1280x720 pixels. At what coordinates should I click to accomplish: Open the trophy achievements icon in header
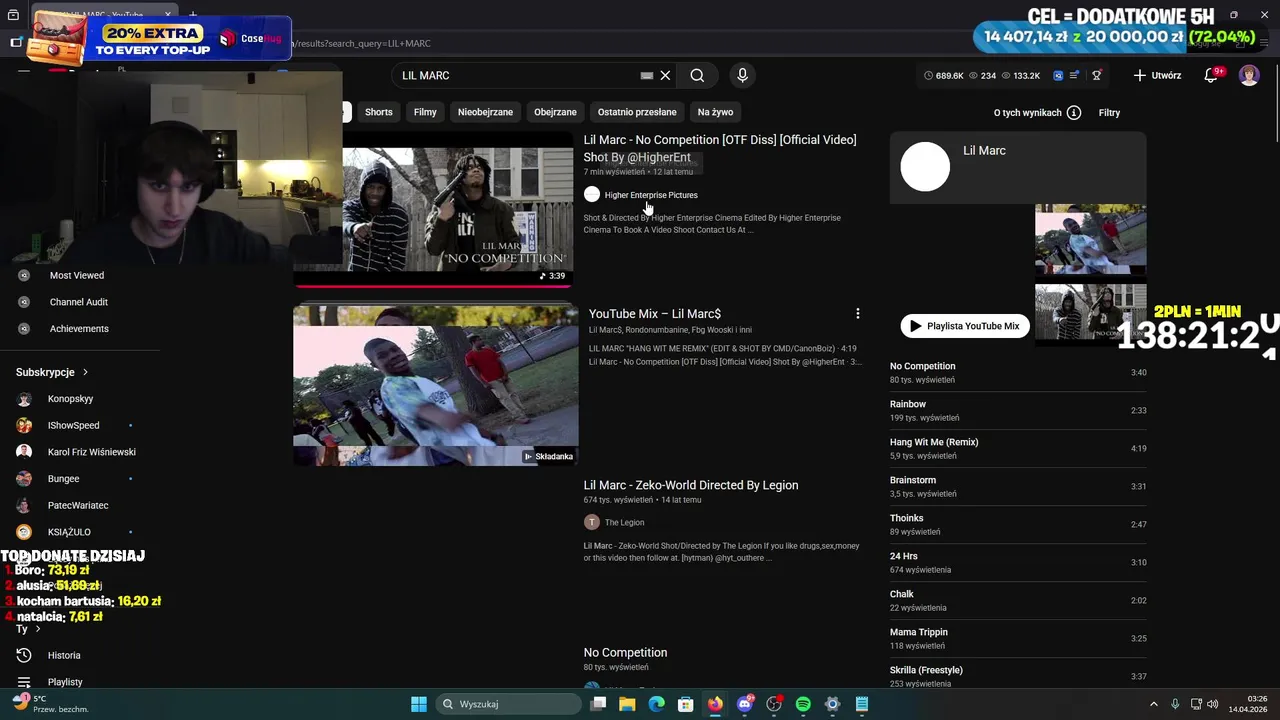click(x=1096, y=75)
